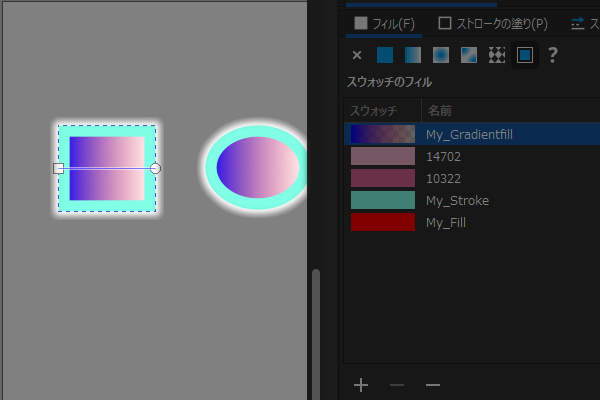
Task: Click the plus button to add swatch
Action: click(x=361, y=385)
